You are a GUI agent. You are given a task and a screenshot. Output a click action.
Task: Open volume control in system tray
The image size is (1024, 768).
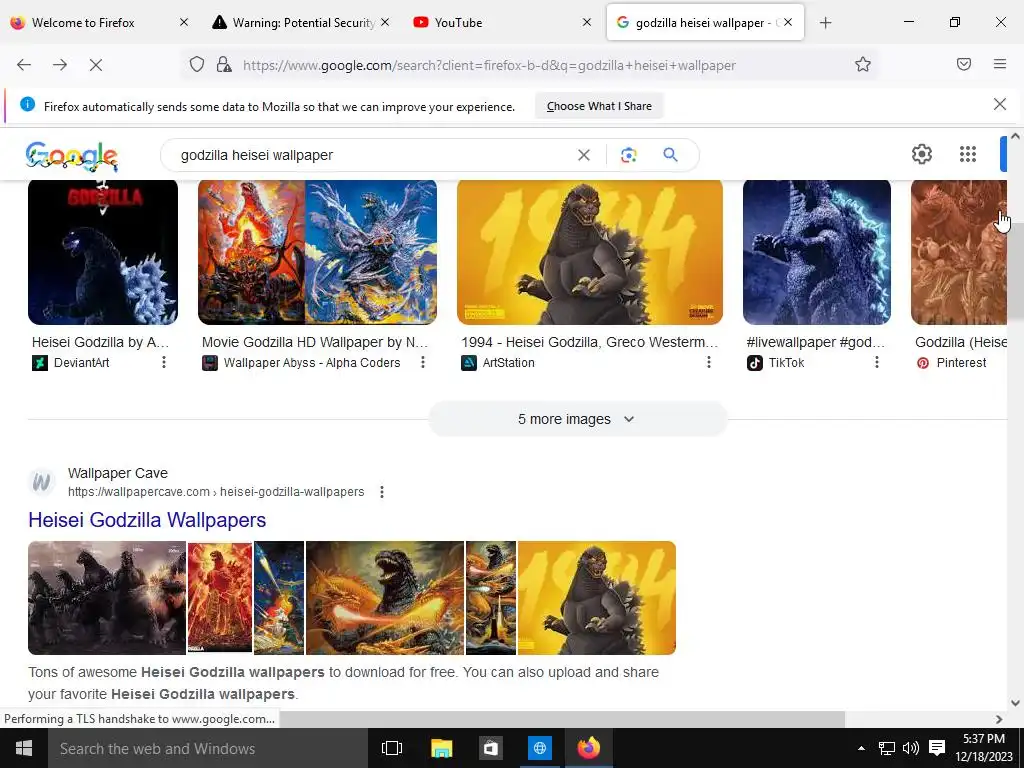point(911,748)
